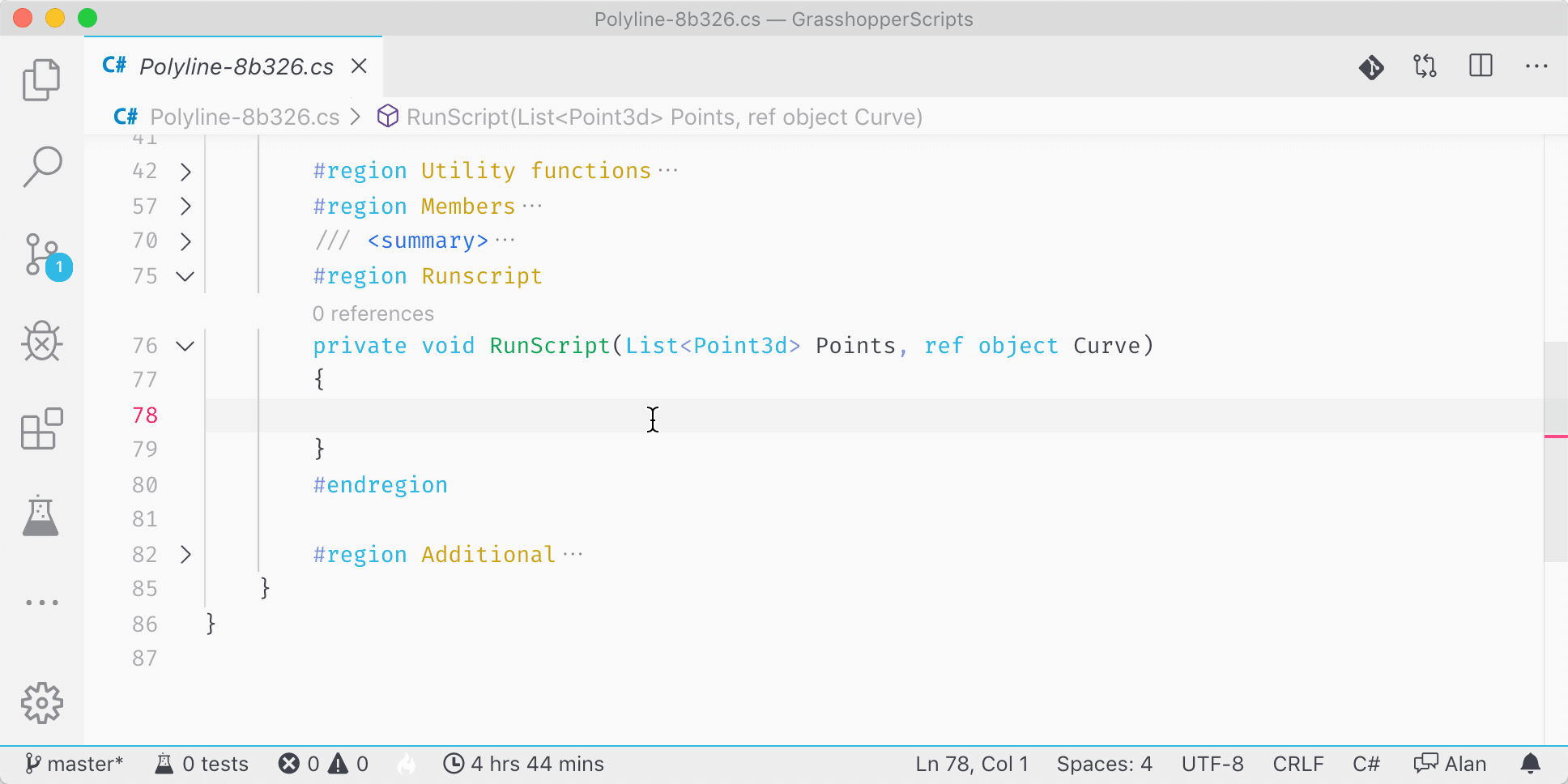Split the editor to the right
This screenshot has height=784, width=1568.
point(1481,66)
